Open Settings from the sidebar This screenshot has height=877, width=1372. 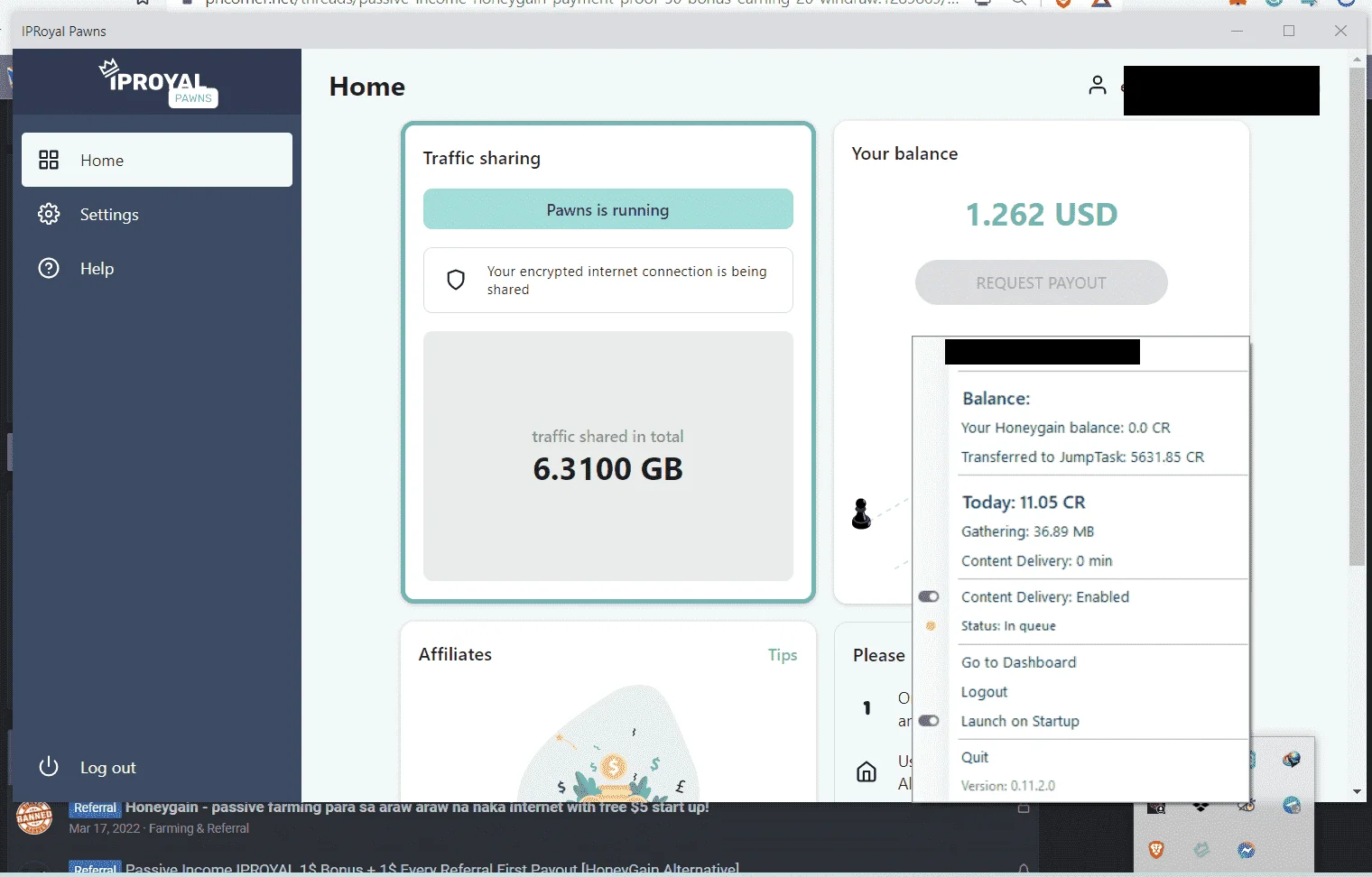(x=157, y=214)
